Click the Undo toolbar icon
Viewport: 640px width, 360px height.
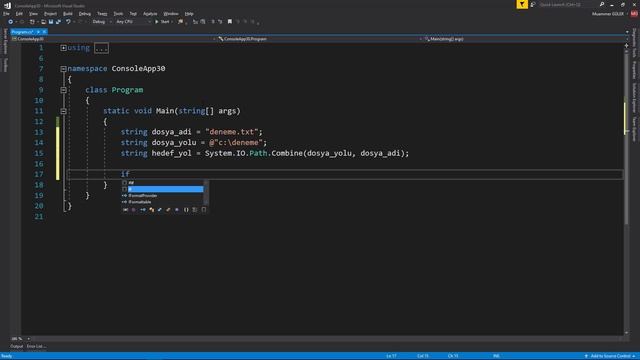pyautogui.click(x=68, y=22)
